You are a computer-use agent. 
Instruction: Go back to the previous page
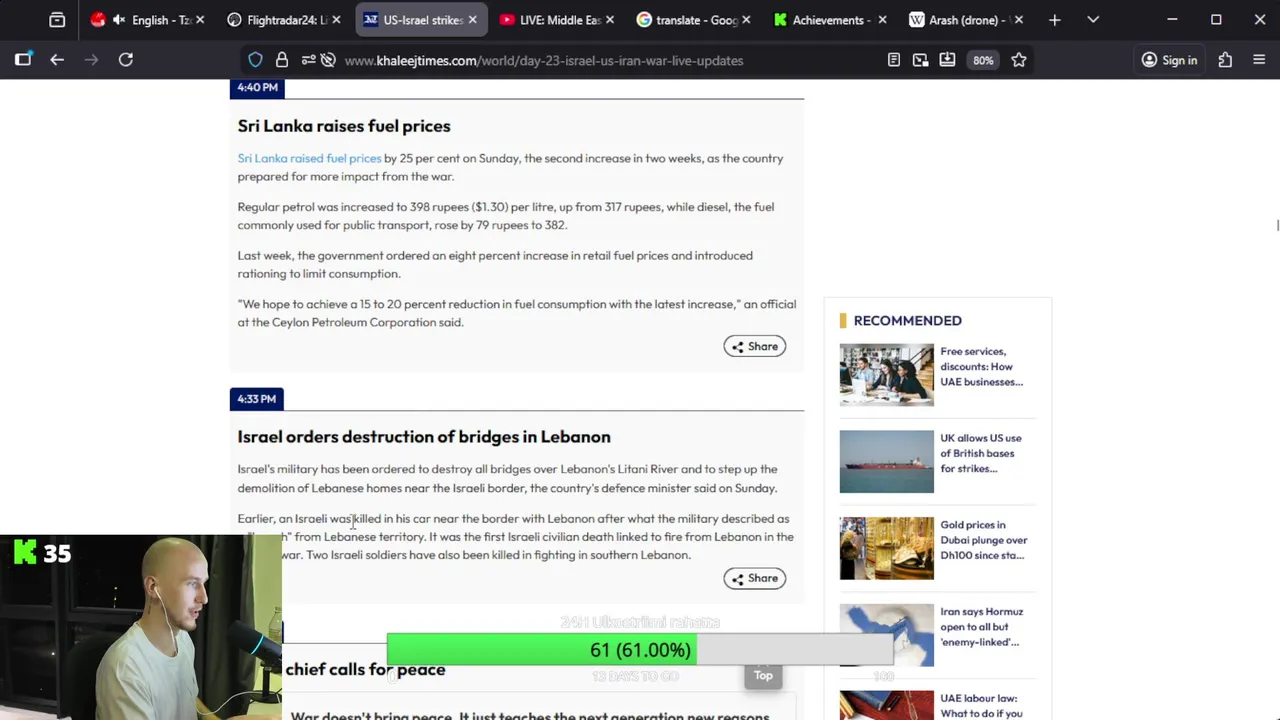(x=57, y=60)
